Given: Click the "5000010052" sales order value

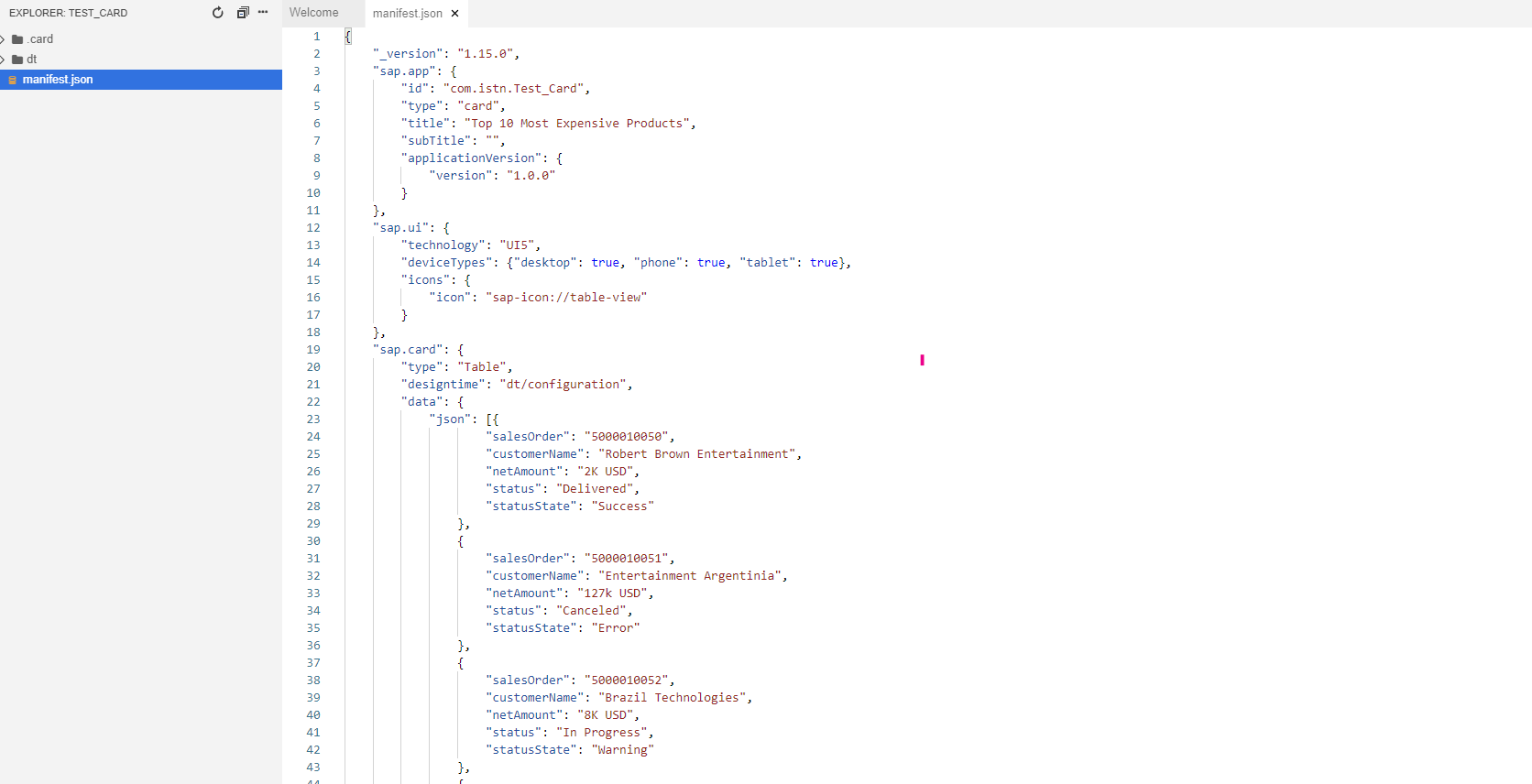Looking at the screenshot, I should coord(627,681).
